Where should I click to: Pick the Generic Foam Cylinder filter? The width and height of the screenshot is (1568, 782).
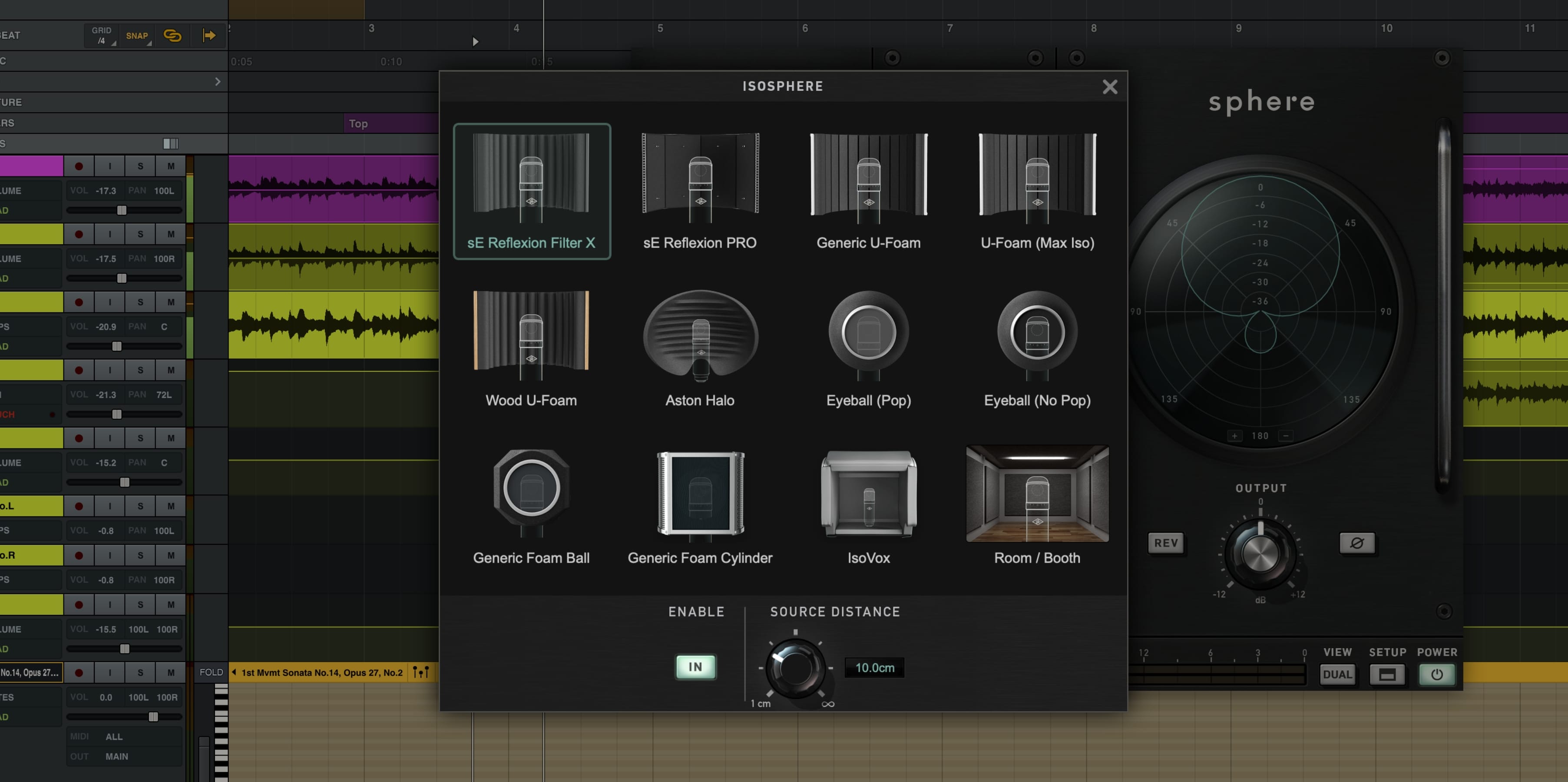coord(700,494)
